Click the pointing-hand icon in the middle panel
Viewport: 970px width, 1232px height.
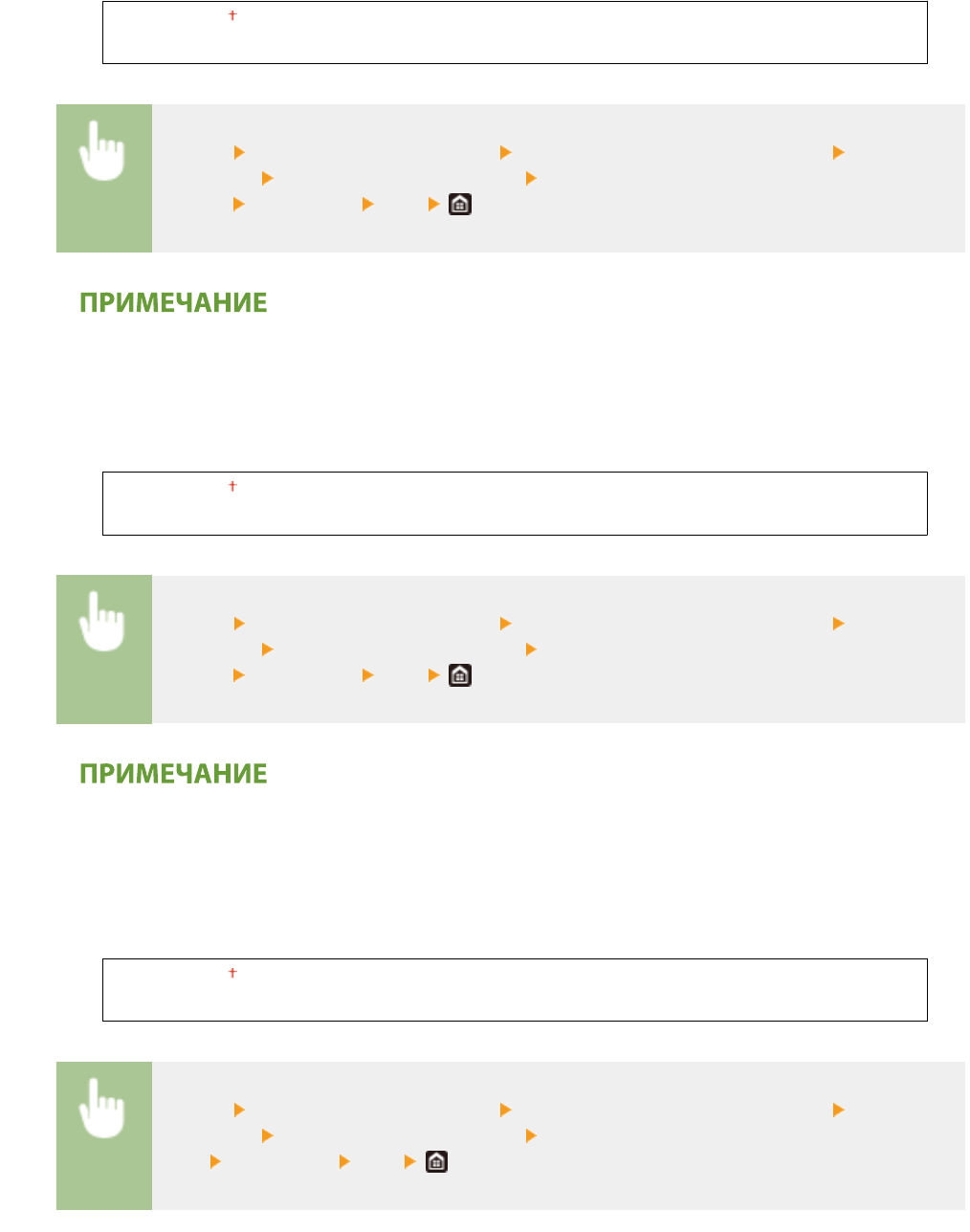click(104, 621)
